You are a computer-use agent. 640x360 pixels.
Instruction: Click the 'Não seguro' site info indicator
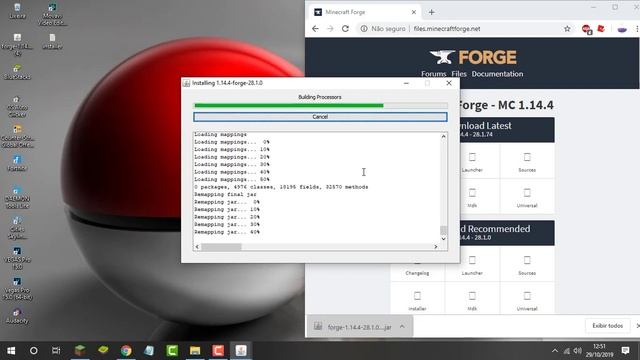pyautogui.click(x=383, y=29)
